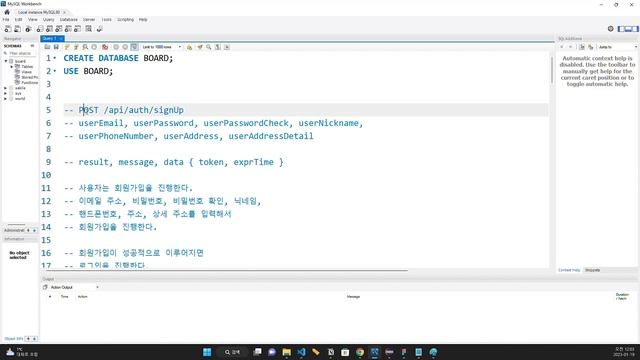Toggle autocommit mode button
The image size is (640, 360).
(134, 47)
